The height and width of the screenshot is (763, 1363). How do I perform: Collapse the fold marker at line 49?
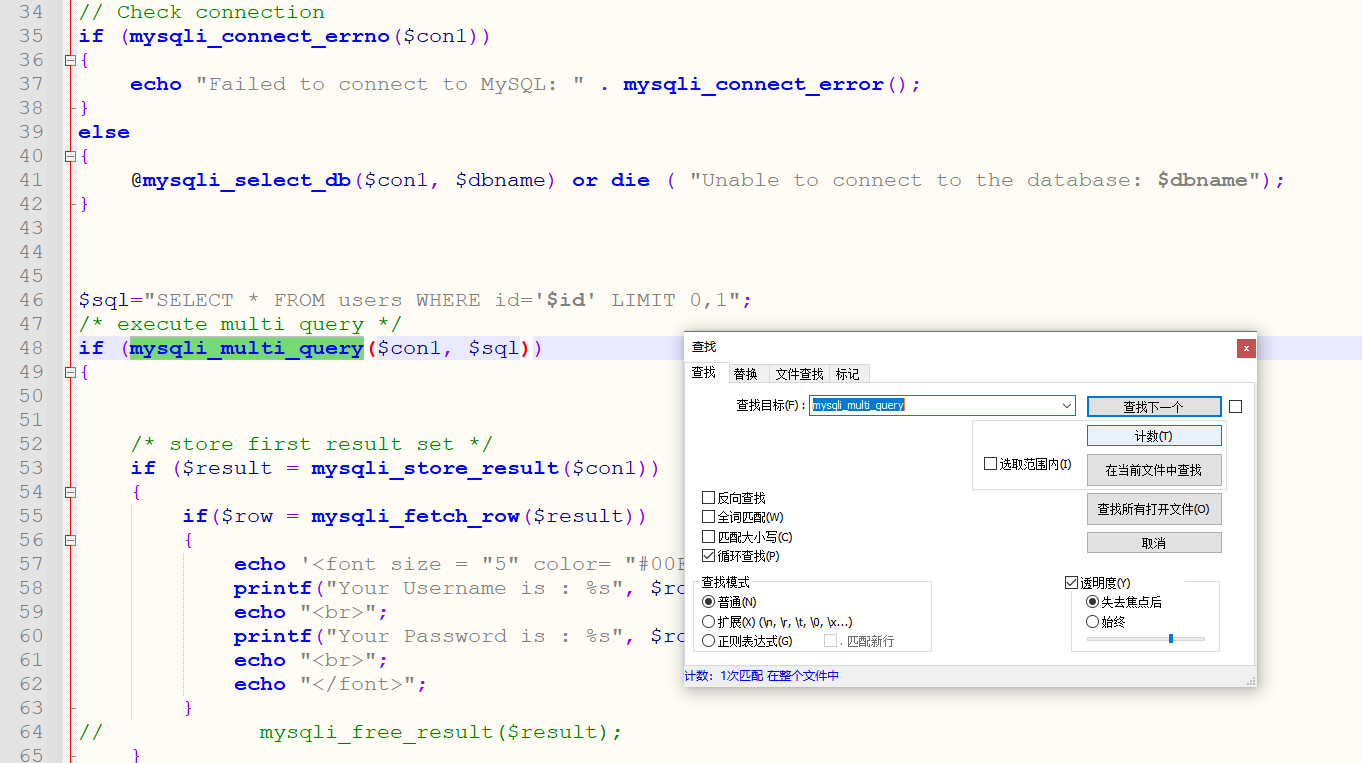click(70, 372)
